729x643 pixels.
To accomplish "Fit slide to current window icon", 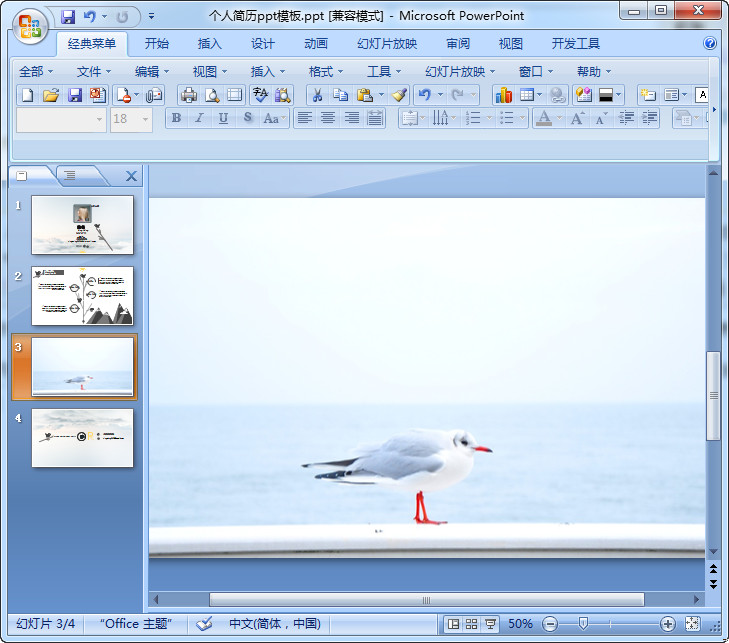I will [692, 624].
